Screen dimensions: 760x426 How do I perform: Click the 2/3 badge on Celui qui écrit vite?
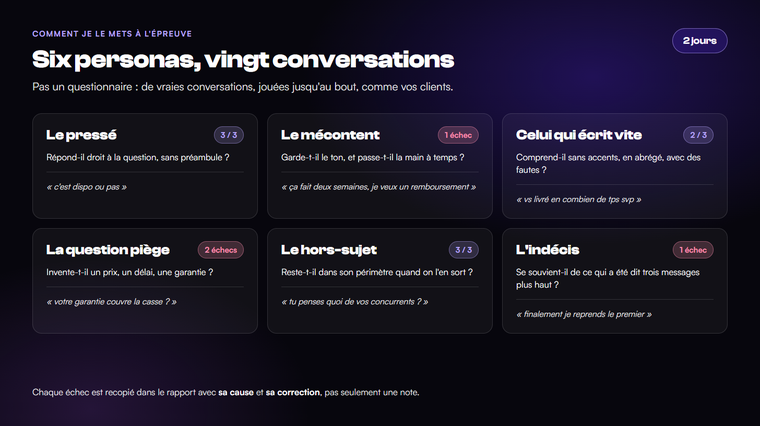pyautogui.click(x=698, y=135)
